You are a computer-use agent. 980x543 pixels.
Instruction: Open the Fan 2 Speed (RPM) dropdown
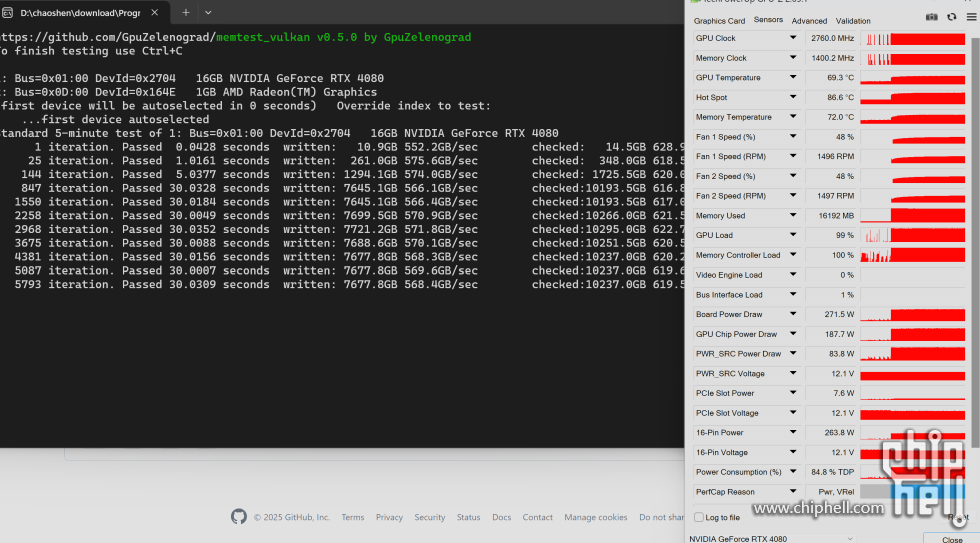792,196
